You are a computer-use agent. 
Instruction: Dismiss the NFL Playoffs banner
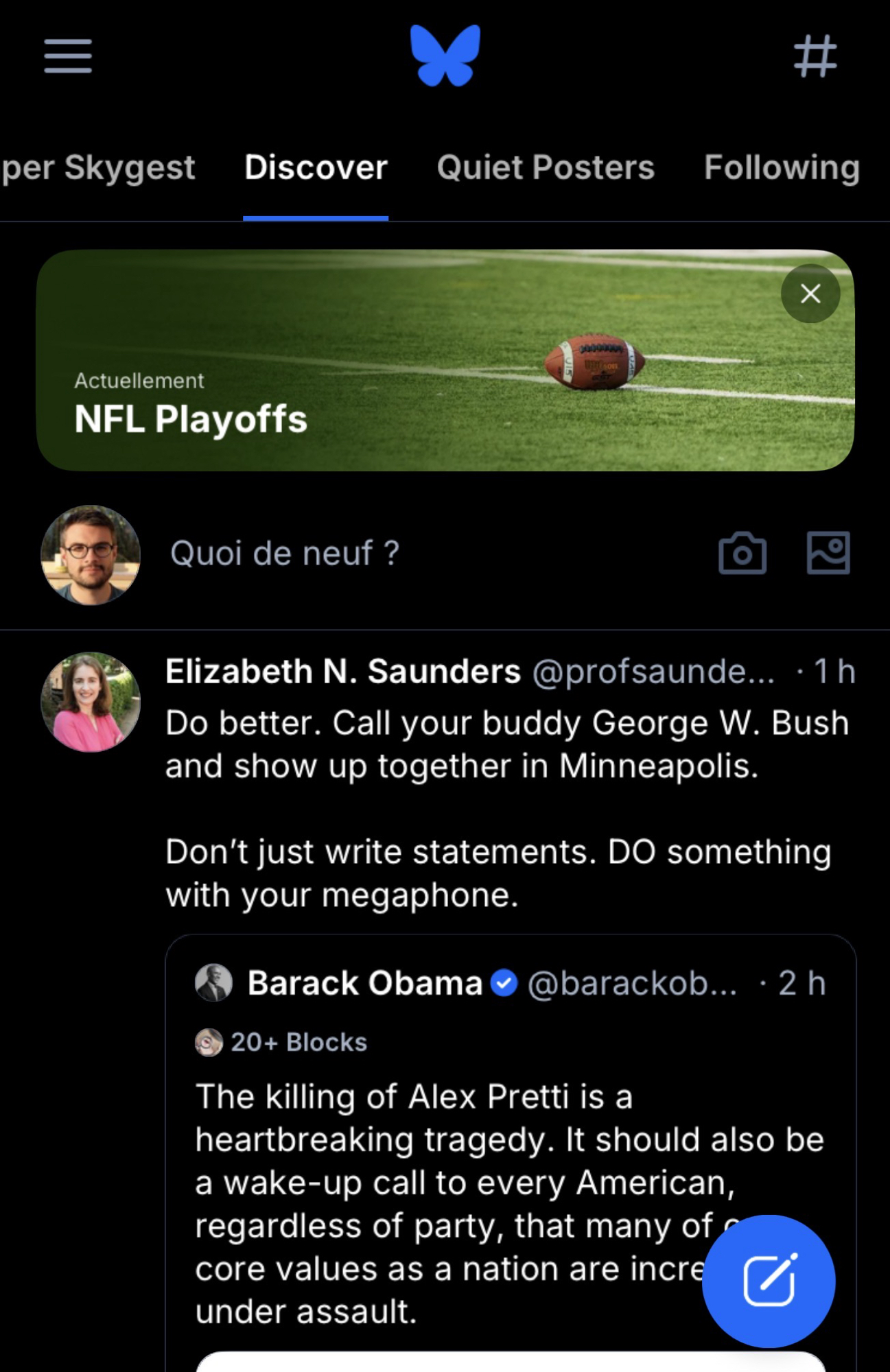pyautogui.click(x=810, y=294)
